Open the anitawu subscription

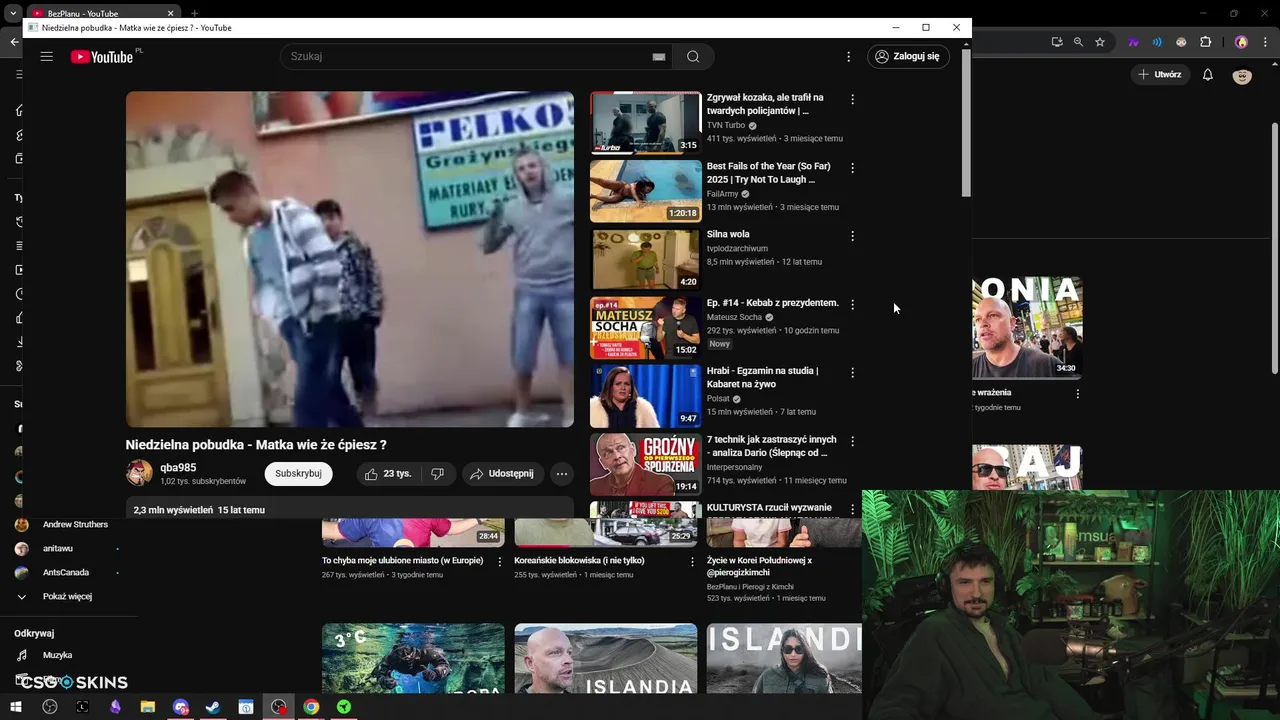57,549
